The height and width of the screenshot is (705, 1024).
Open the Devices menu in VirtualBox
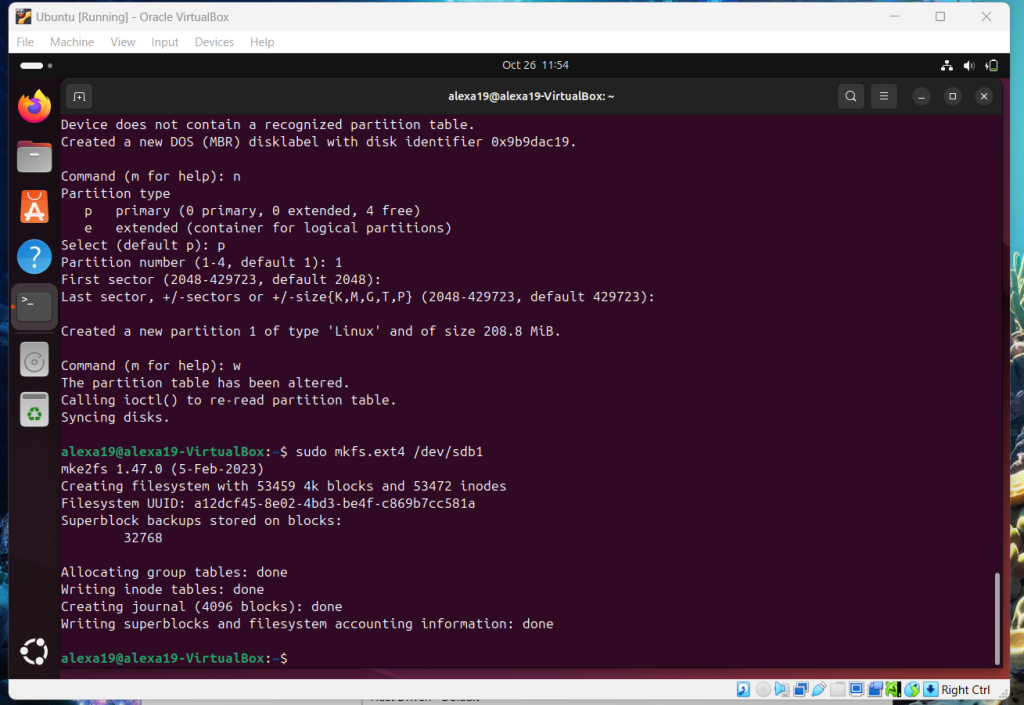[214, 42]
